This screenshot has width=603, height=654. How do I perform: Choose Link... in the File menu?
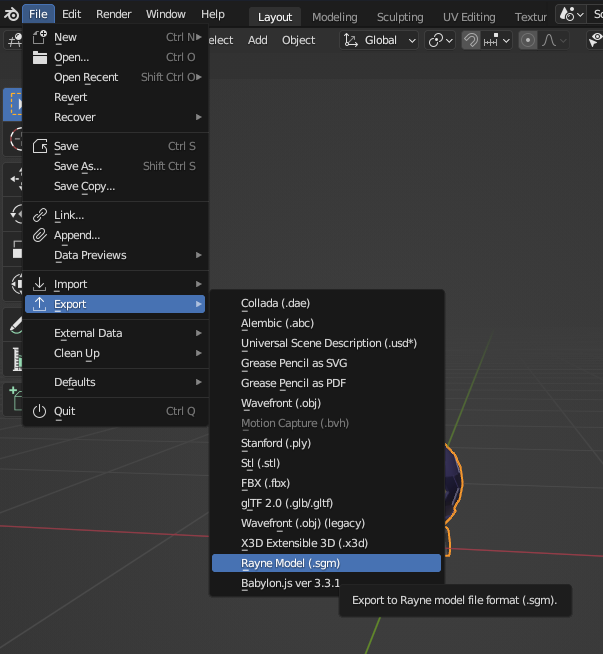click(x=115, y=215)
